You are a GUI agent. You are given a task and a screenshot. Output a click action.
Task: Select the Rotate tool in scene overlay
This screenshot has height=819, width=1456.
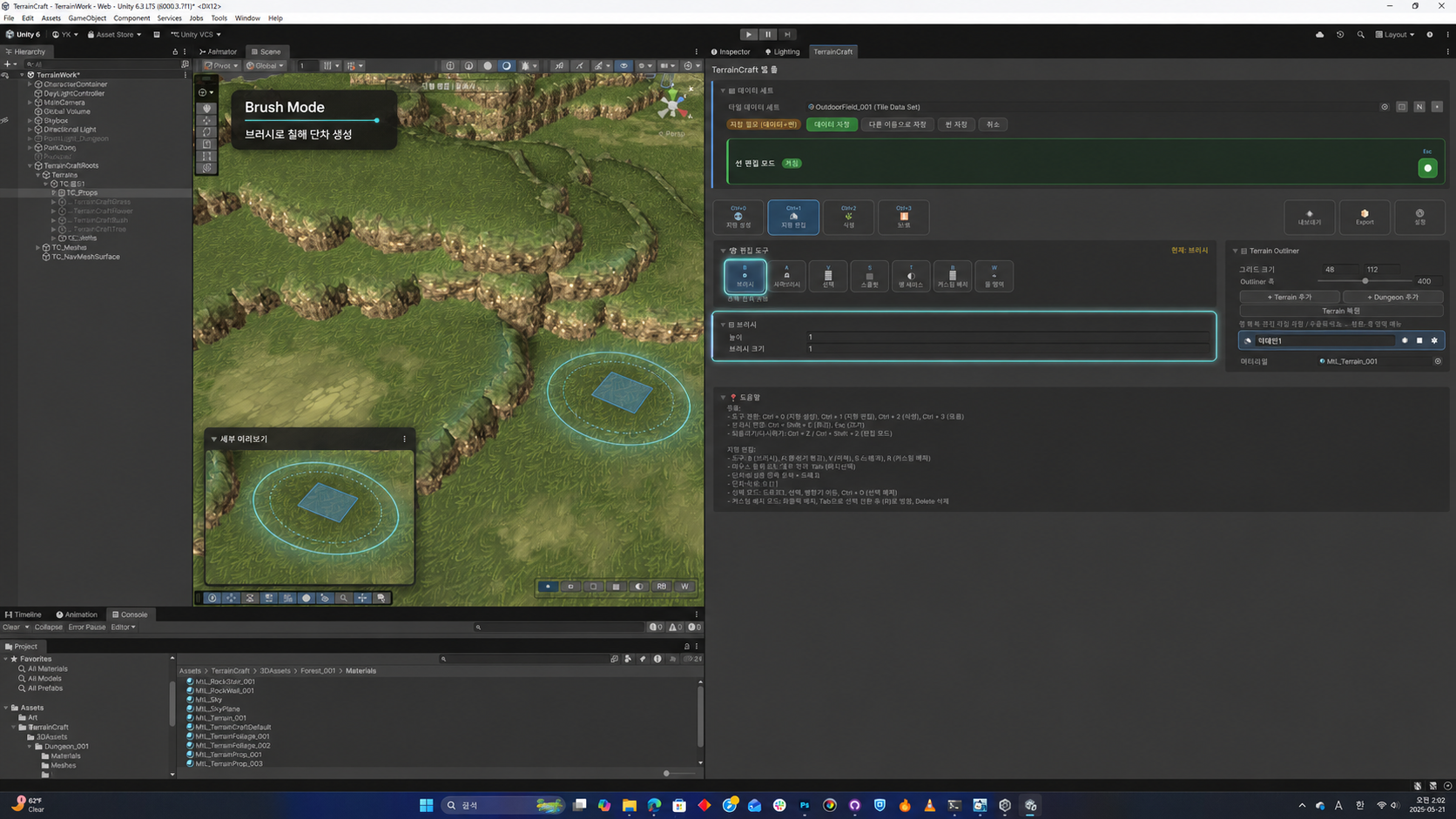(206, 132)
